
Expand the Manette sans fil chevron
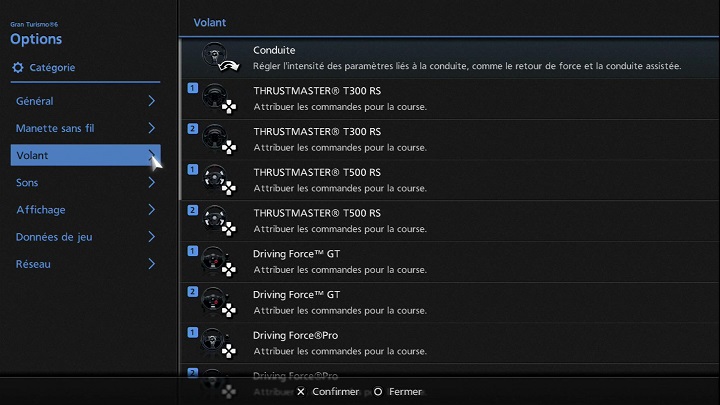[151, 128]
